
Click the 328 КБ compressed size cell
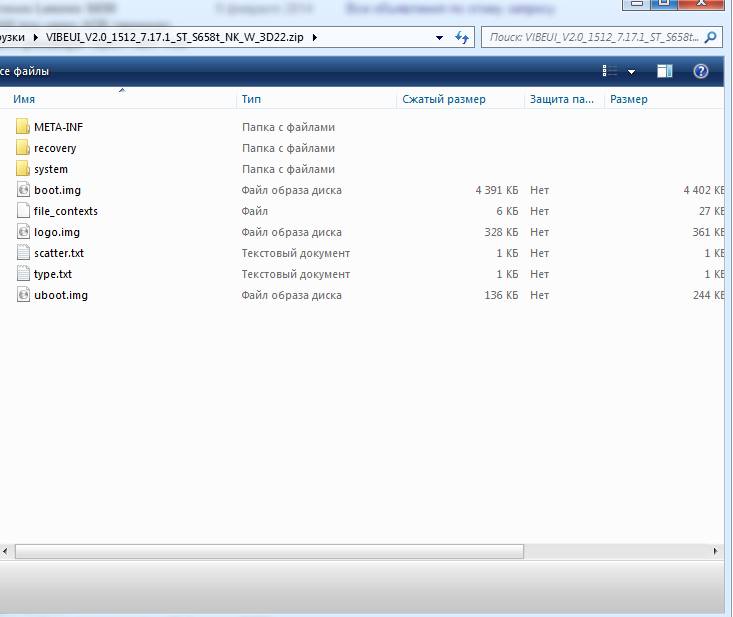coord(501,232)
